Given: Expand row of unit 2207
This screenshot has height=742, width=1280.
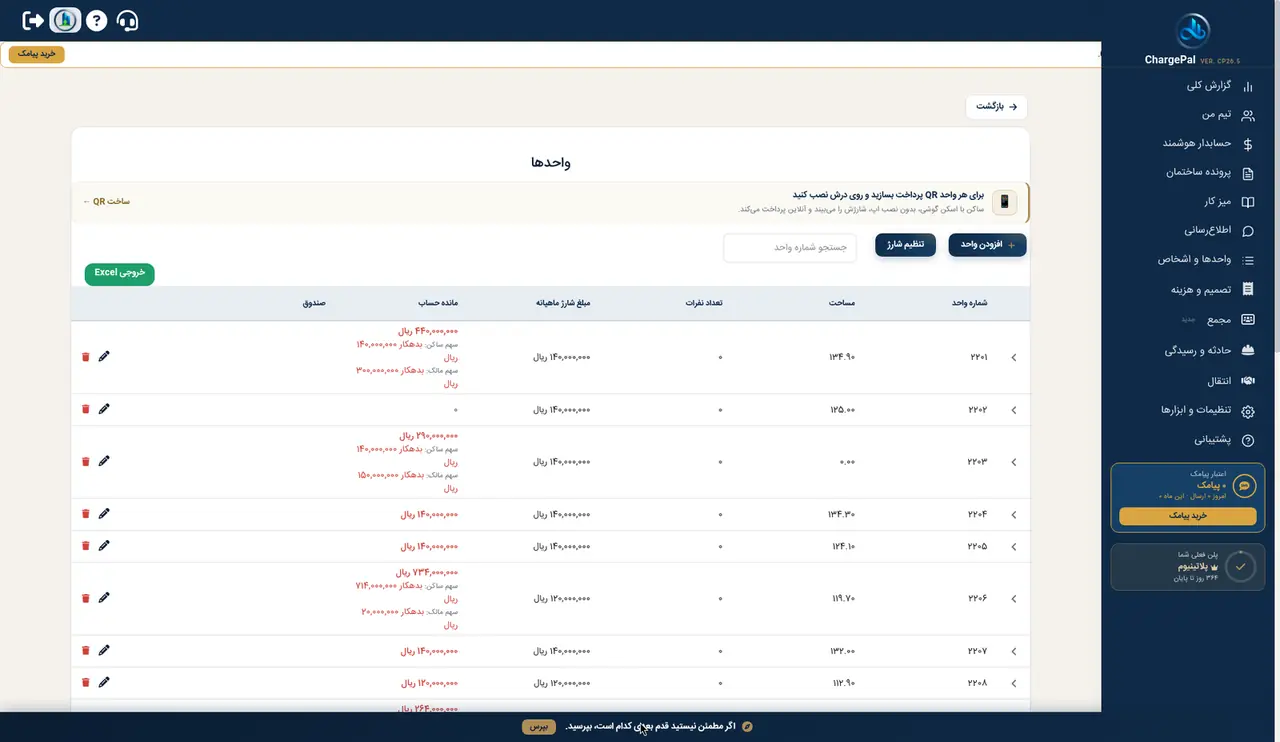Looking at the screenshot, I should click(x=1014, y=651).
